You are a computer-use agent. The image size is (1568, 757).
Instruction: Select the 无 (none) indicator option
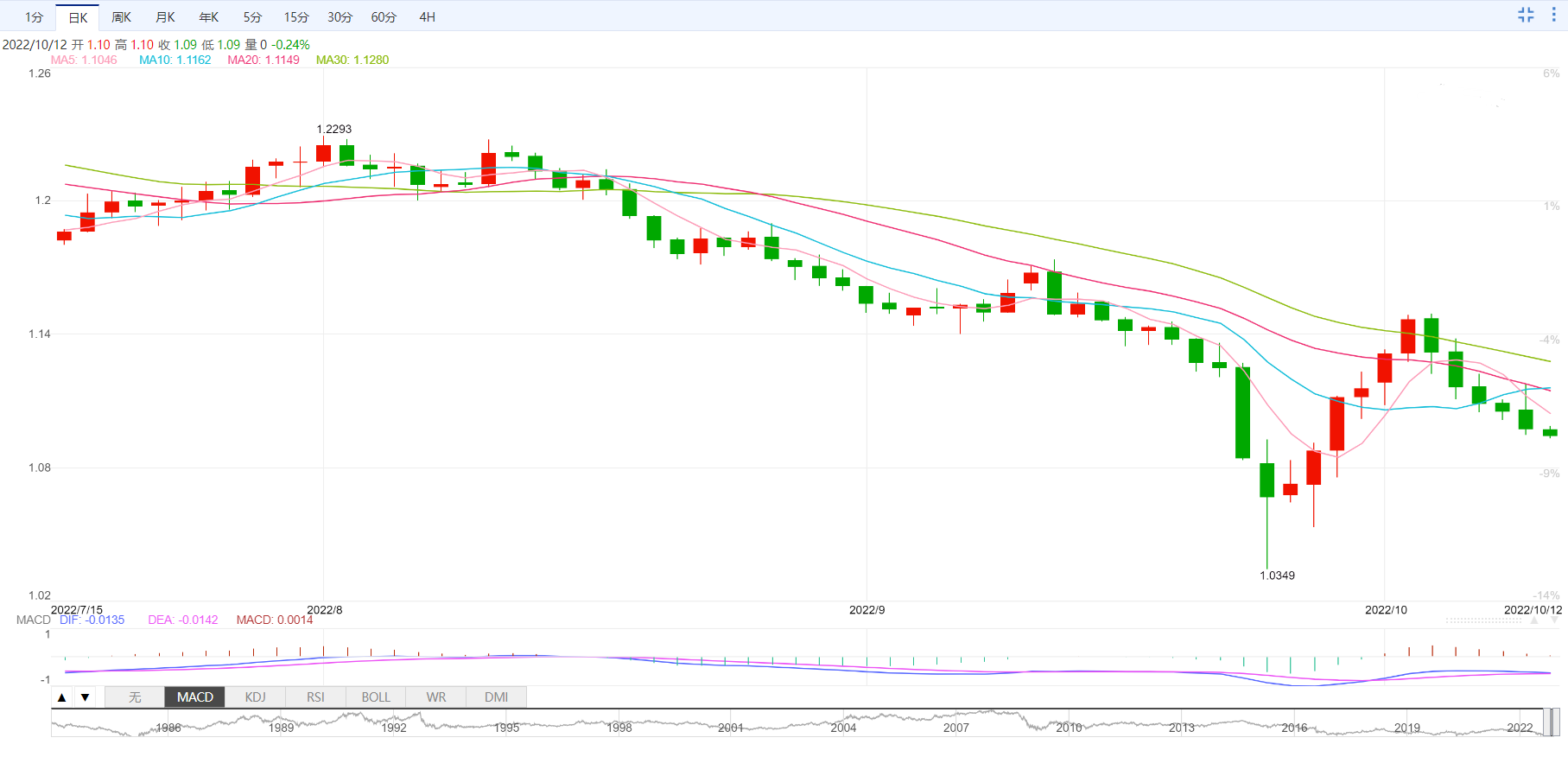pos(135,697)
